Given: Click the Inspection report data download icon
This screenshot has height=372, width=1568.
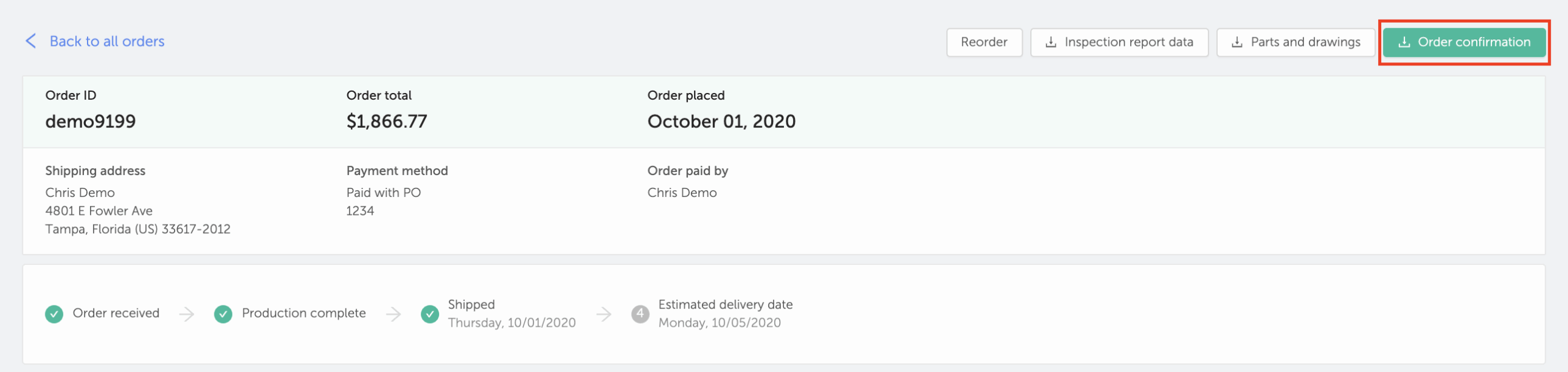Looking at the screenshot, I should (x=1051, y=42).
